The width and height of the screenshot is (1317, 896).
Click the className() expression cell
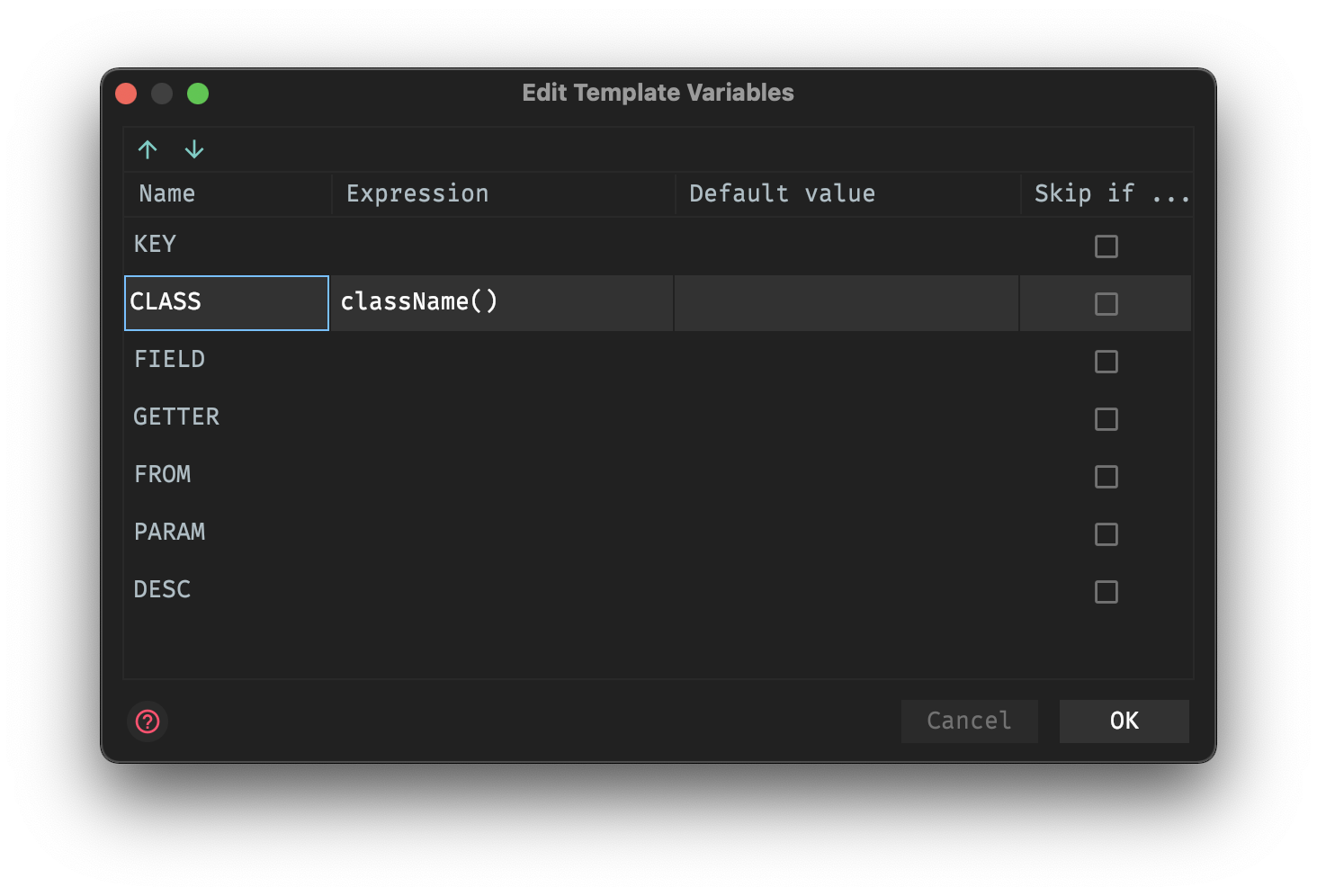(500, 302)
